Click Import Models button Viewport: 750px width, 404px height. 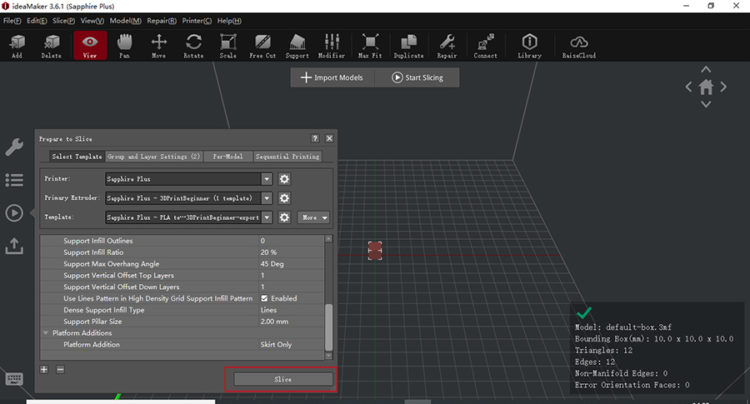[x=332, y=77]
